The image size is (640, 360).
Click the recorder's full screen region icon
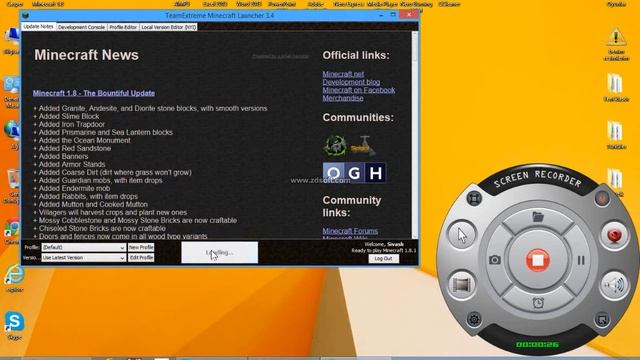(x=474, y=199)
